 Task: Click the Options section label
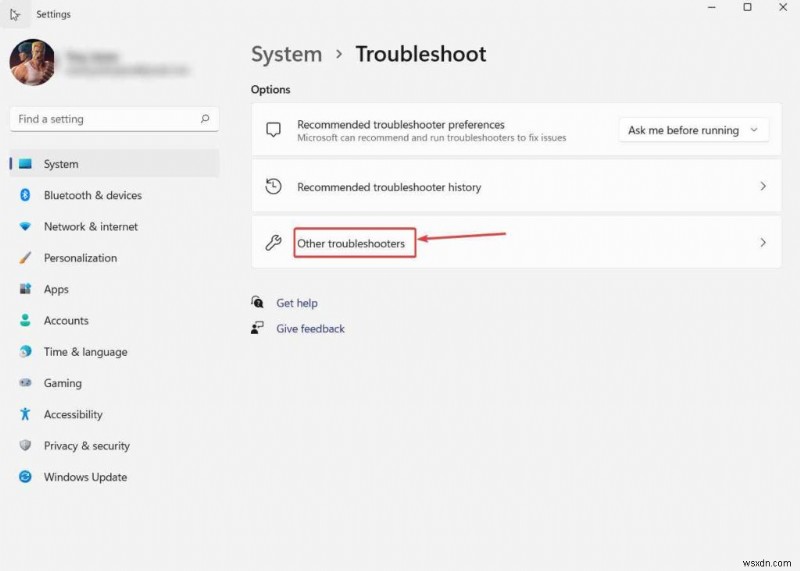click(270, 89)
